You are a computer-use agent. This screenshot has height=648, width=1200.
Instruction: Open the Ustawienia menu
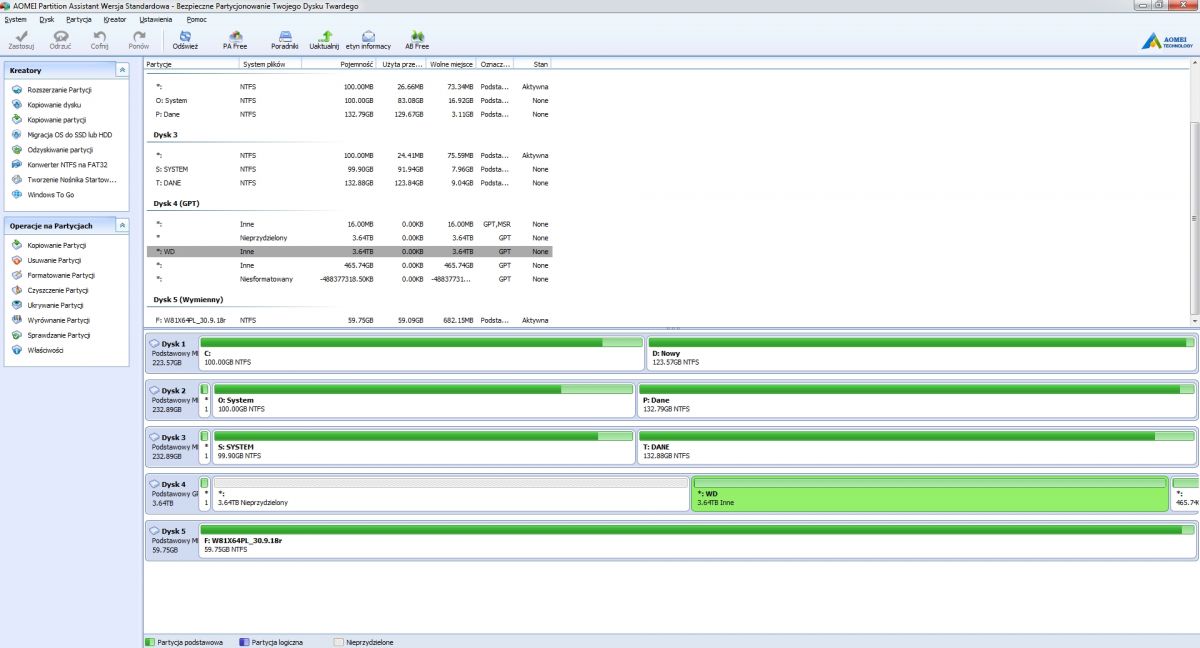click(x=154, y=19)
